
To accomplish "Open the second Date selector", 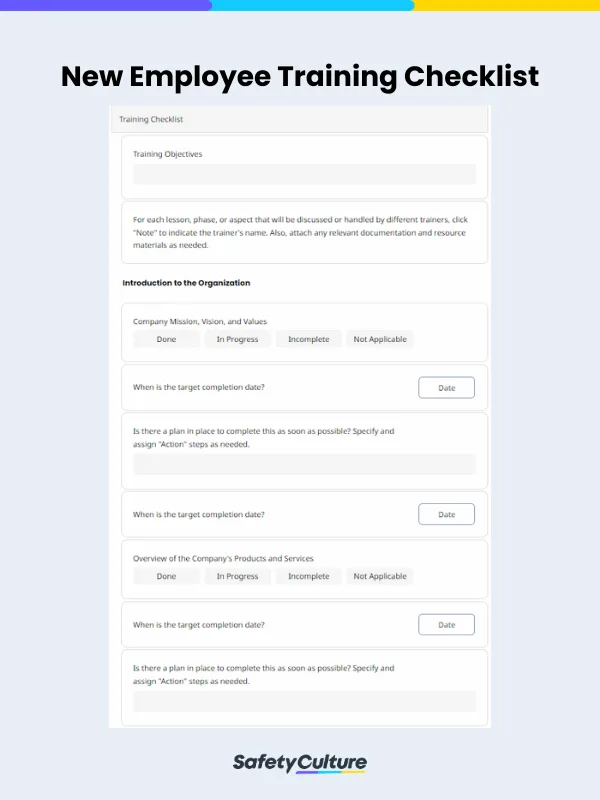I will 446,514.
